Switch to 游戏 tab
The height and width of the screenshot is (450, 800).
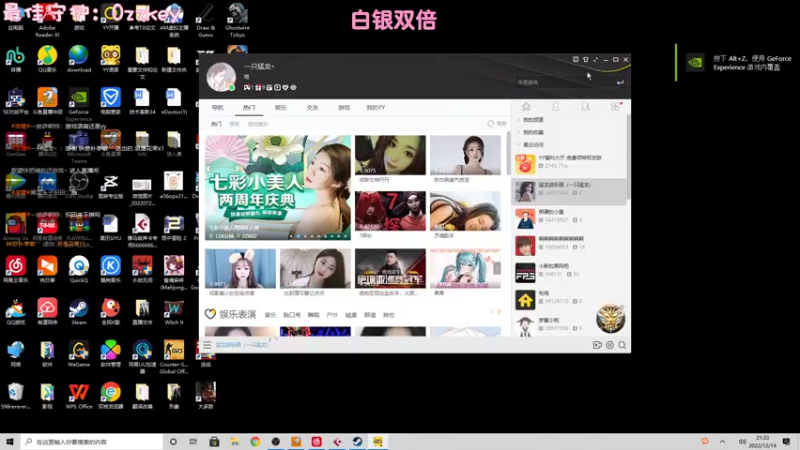coord(344,108)
